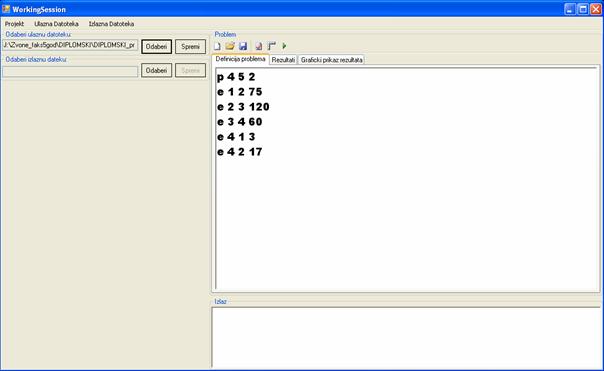Click Odaberi button for input file

(156, 47)
